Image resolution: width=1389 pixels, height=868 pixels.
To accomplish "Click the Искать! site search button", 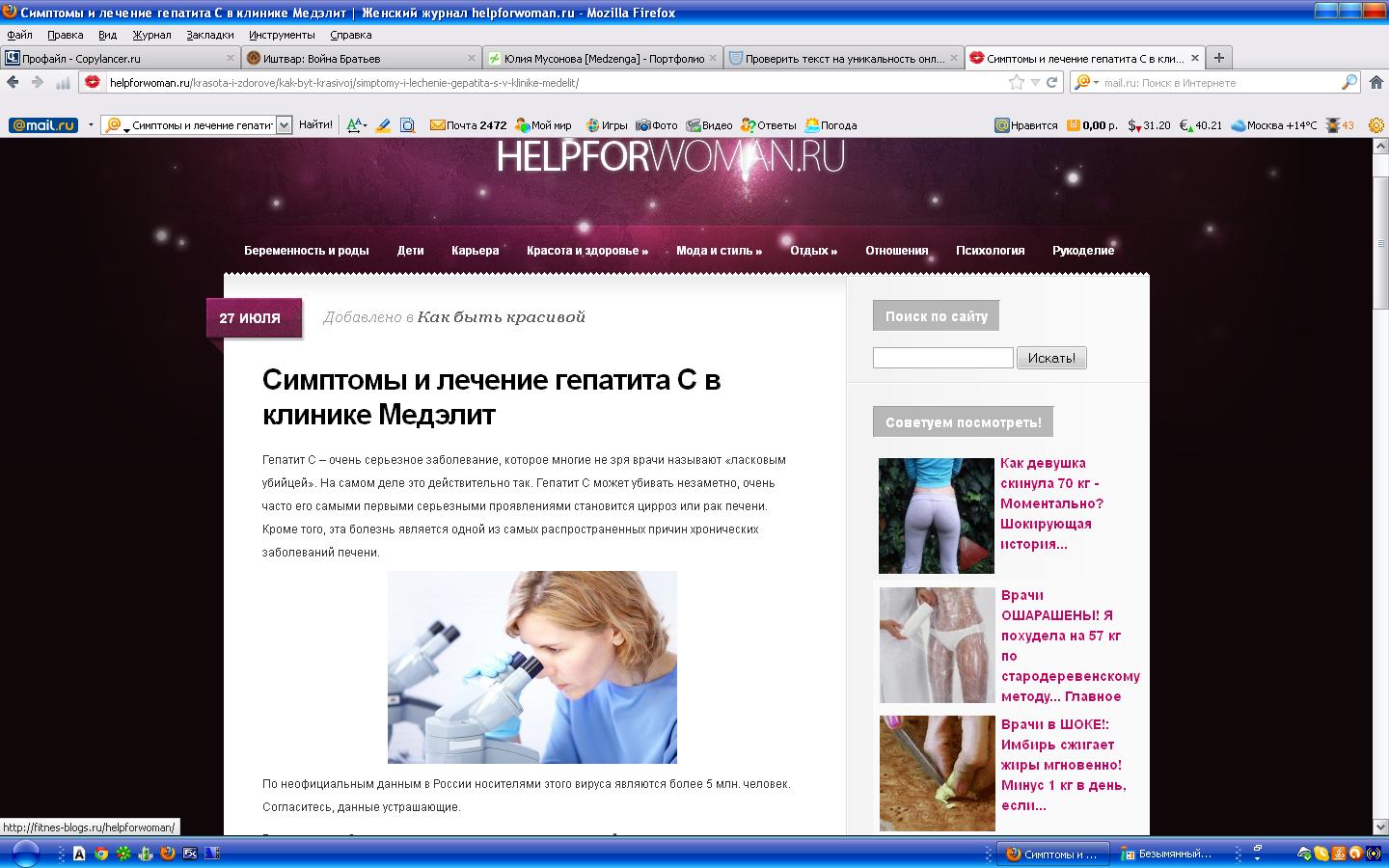I will [1051, 358].
